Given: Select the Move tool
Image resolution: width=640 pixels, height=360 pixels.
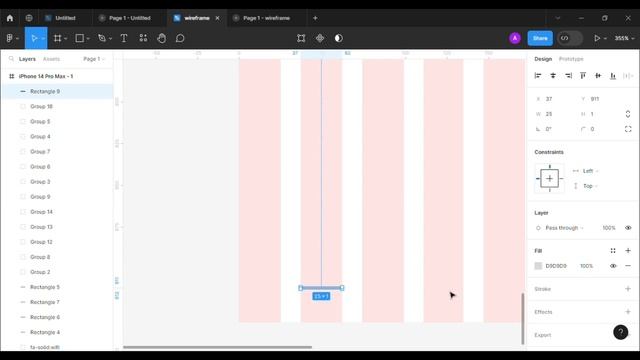Looking at the screenshot, I should click(x=34, y=38).
